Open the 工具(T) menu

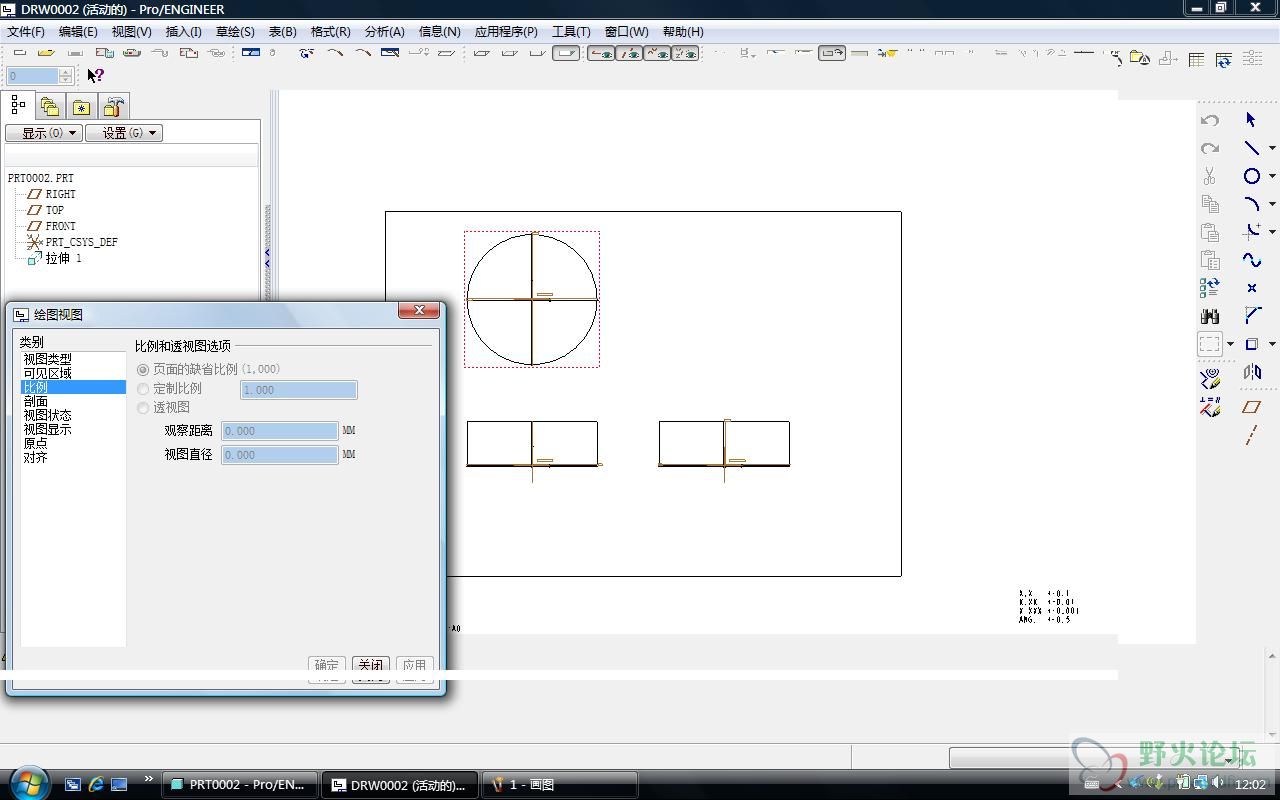[571, 31]
